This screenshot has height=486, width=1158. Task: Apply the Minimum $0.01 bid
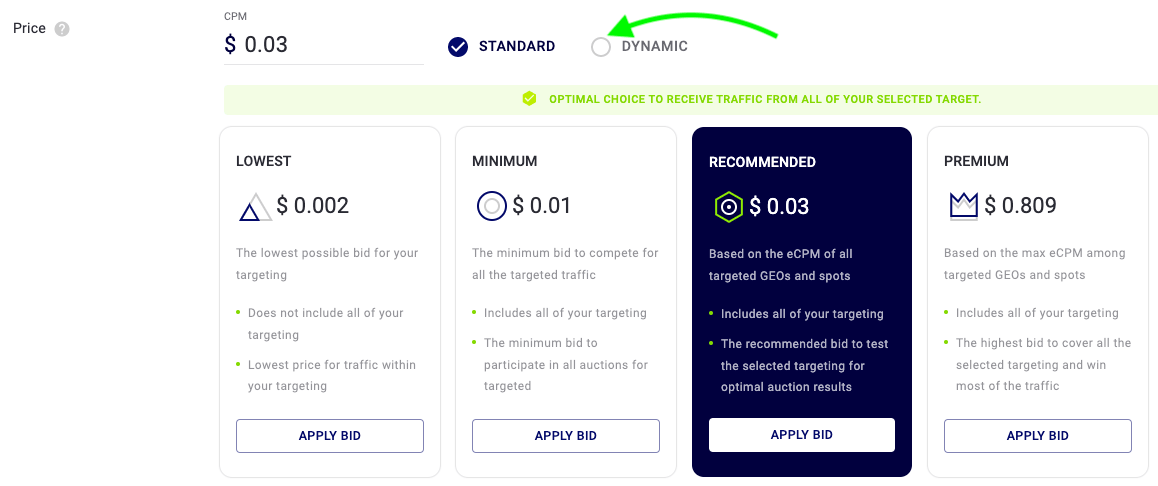566,436
